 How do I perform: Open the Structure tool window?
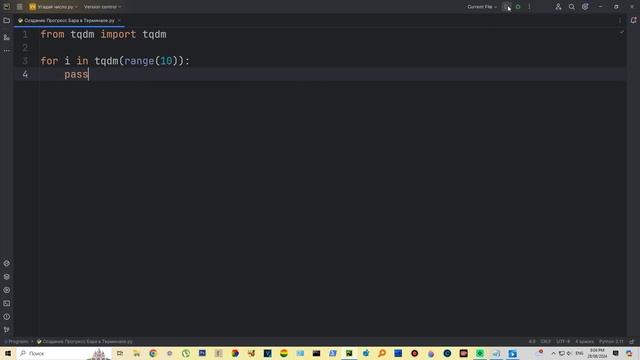coord(7,37)
